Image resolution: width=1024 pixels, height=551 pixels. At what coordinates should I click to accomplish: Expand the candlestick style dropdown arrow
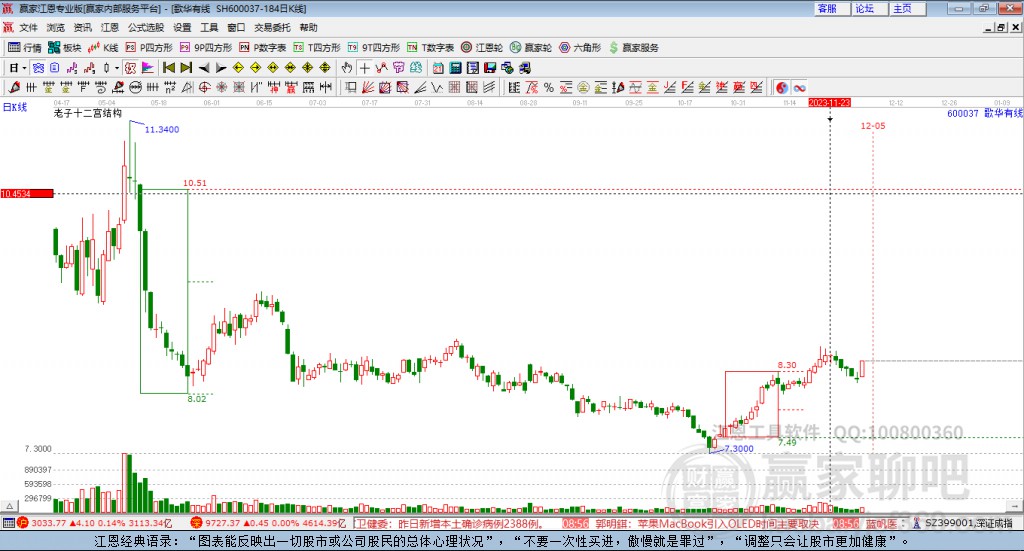[117, 68]
